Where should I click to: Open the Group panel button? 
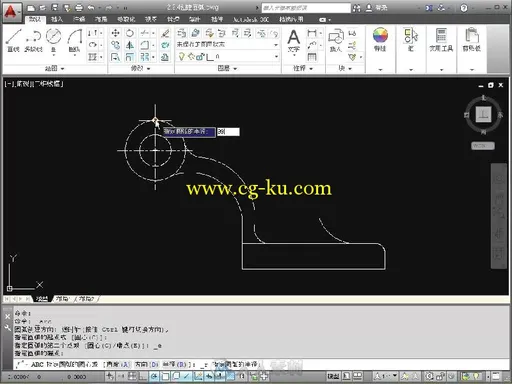tap(411, 39)
